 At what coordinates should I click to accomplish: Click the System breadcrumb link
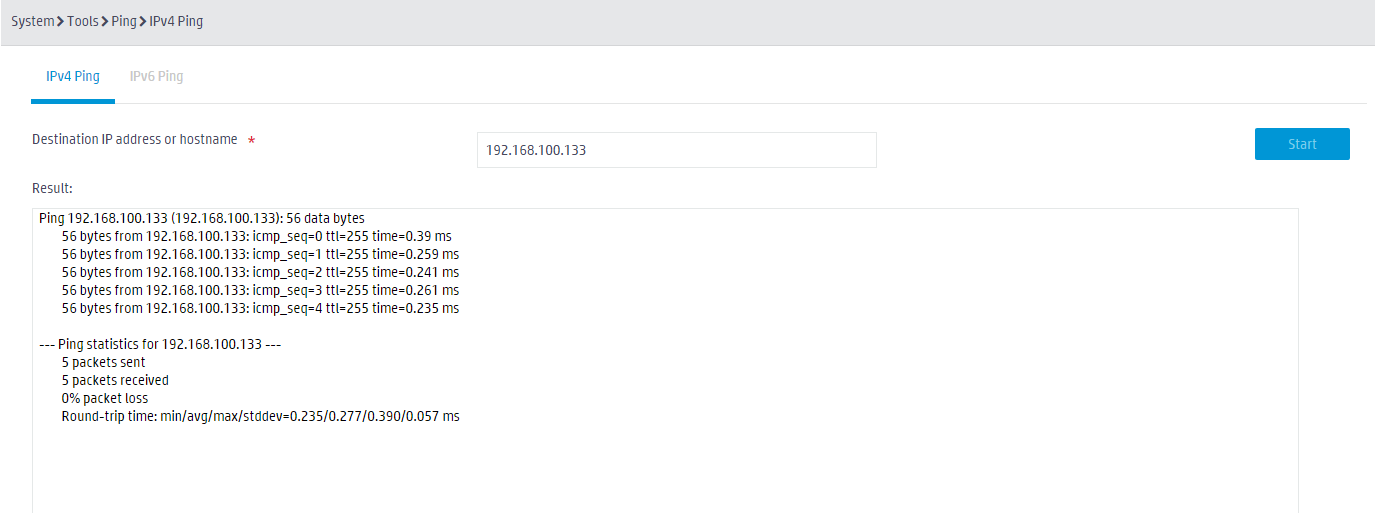pos(32,21)
